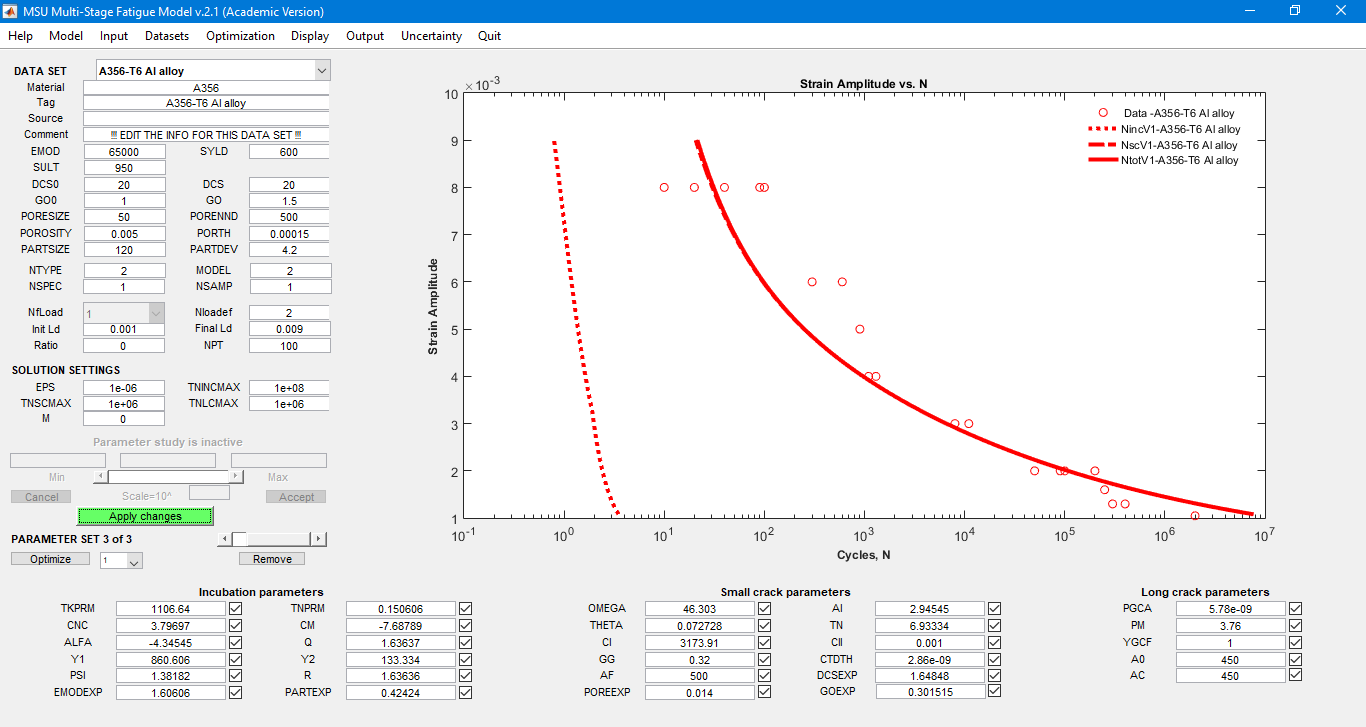The height and width of the screenshot is (727, 1366).
Task: Click left arrow of parameter study slider
Action: click(100, 477)
